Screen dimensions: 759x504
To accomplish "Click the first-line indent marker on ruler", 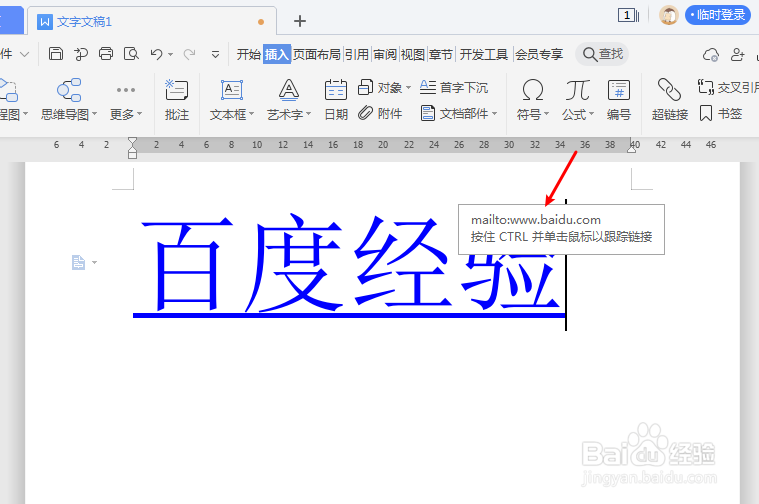I will pyautogui.click(x=132, y=141).
